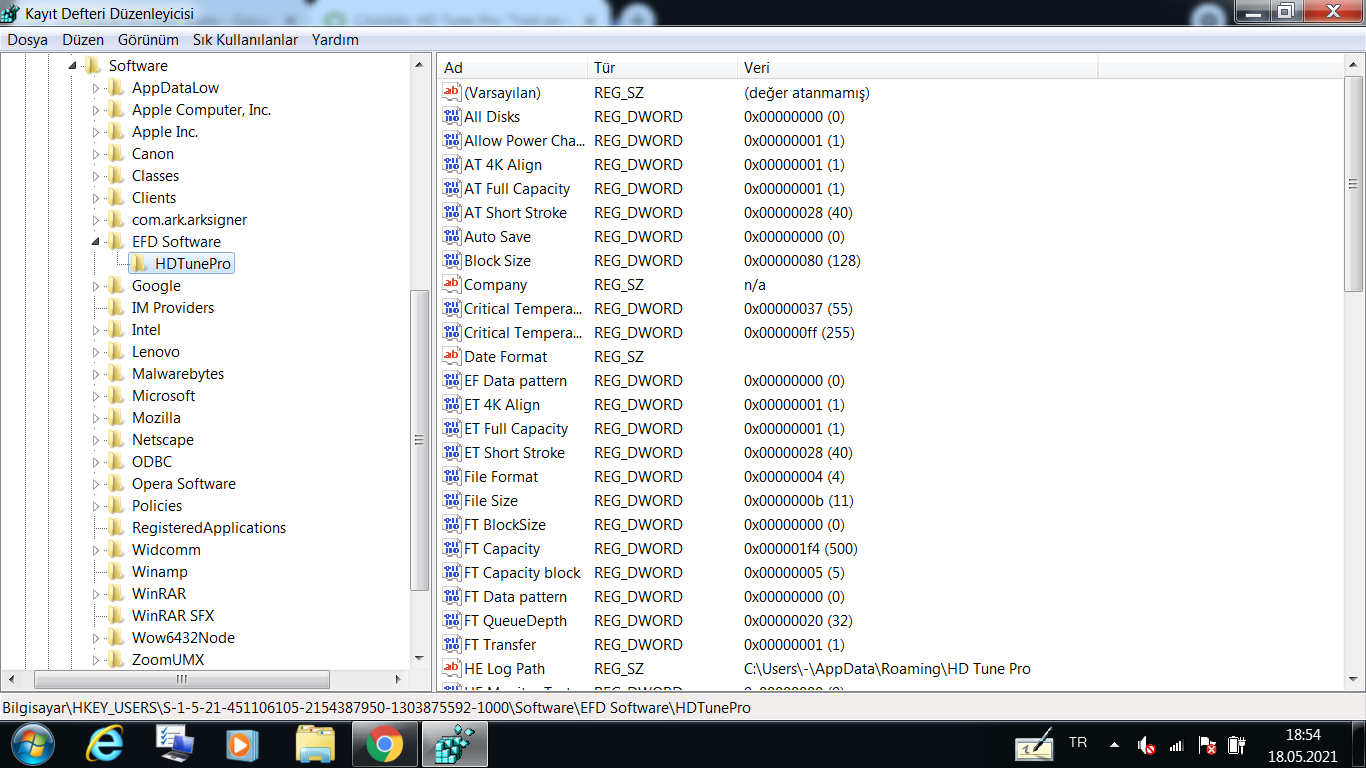Screen dimensions: 1366x768
Task: Open the Yardım menu
Action: (x=335, y=40)
